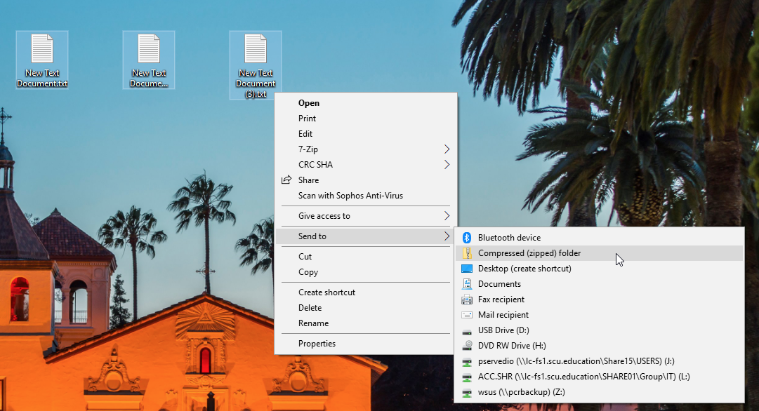Viewport: 759px width, 411px height.
Task: Expand the Give access to submenu arrow
Action: (x=446, y=216)
